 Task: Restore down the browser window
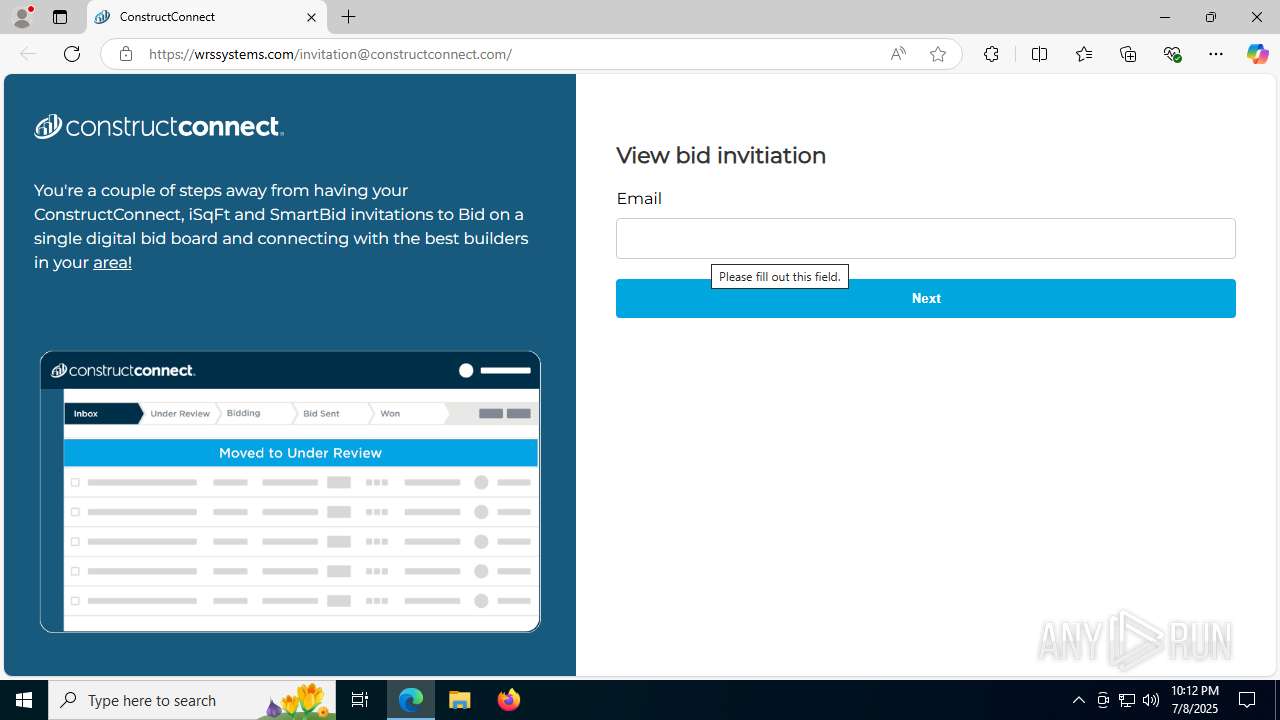(1211, 17)
